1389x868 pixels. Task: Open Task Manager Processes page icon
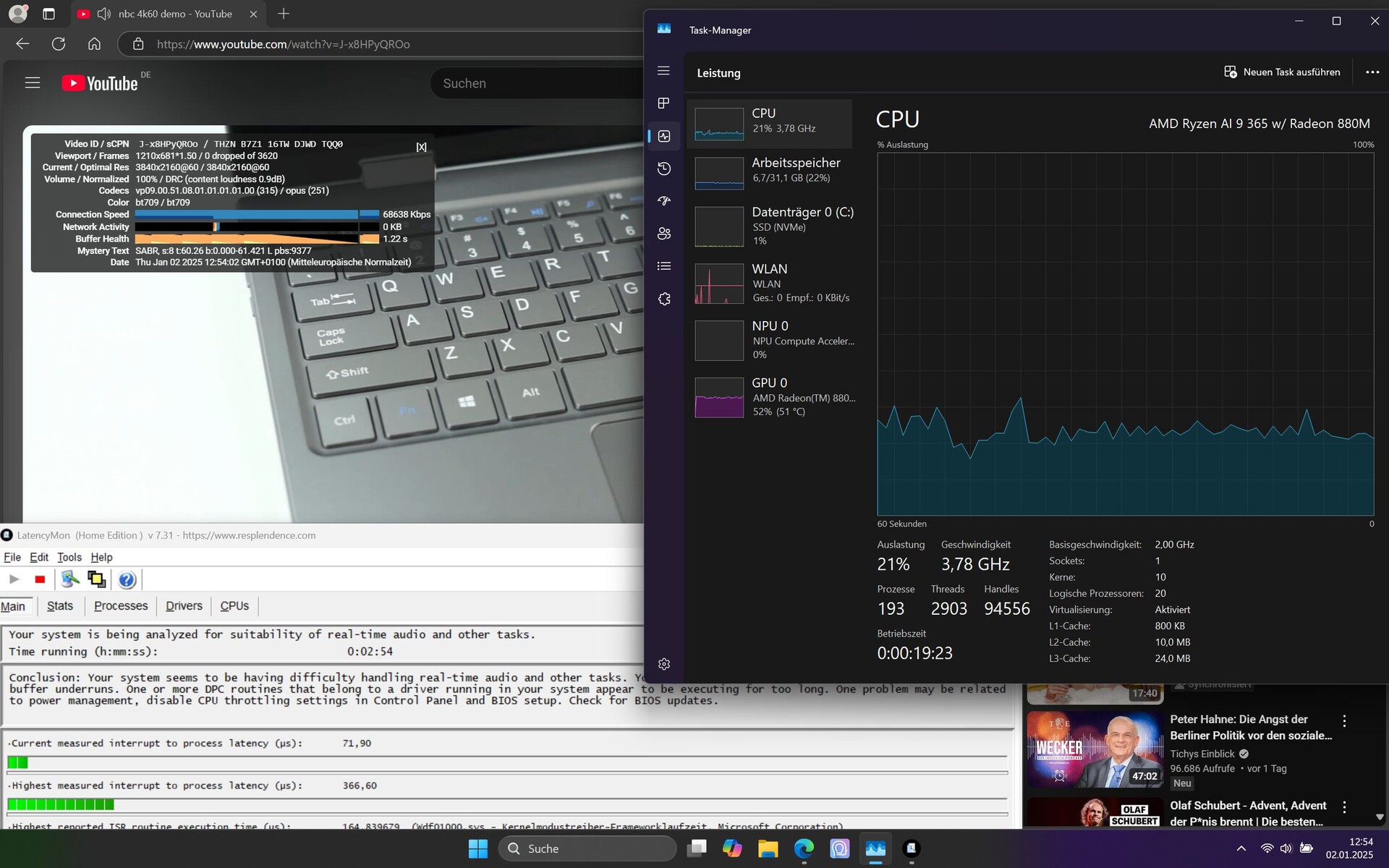(663, 103)
